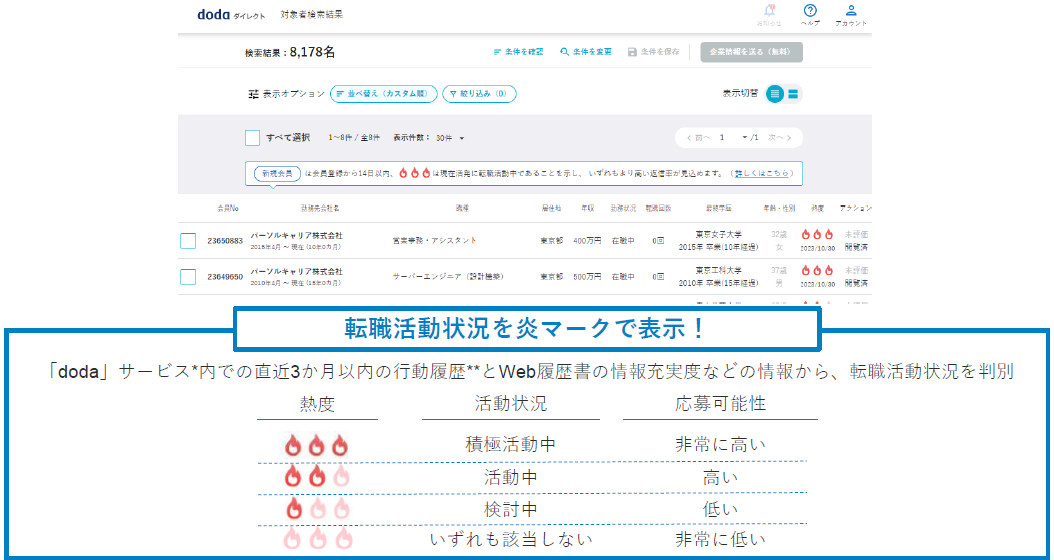Click 営業事務・アシスタント job cell
Screen dimensions: 1054x560
434,241
